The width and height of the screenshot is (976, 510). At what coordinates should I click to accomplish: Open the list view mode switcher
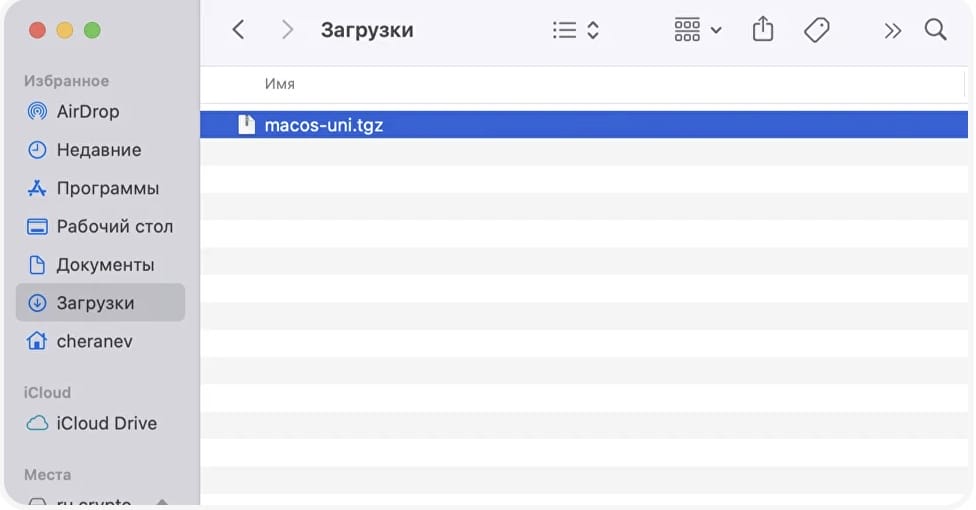point(575,30)
